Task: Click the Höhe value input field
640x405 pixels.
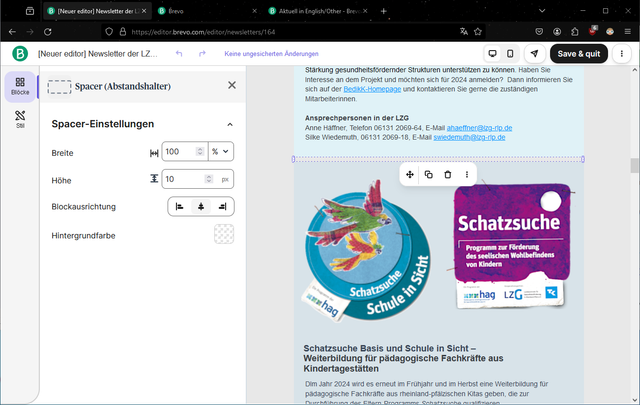Action: (184, 179)
